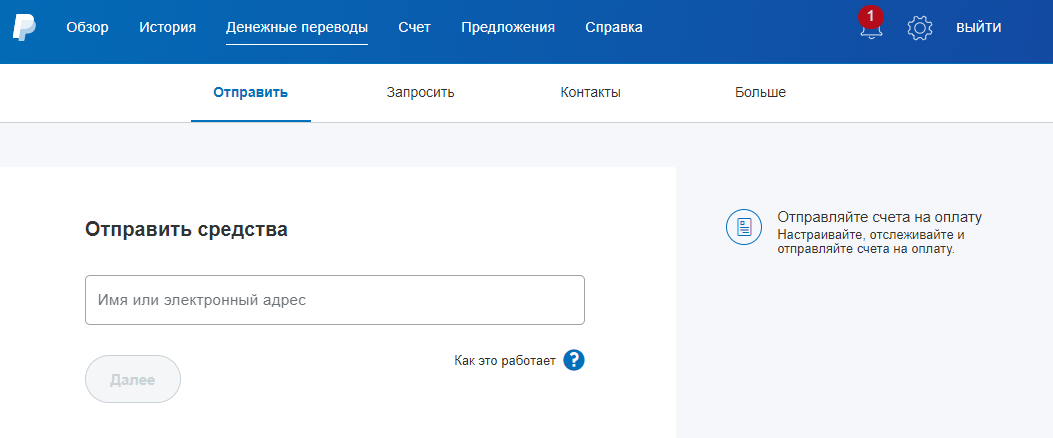Select Денежные переводы menu item
Viewport: 1053px width, 438px height.
coord(297,28)
